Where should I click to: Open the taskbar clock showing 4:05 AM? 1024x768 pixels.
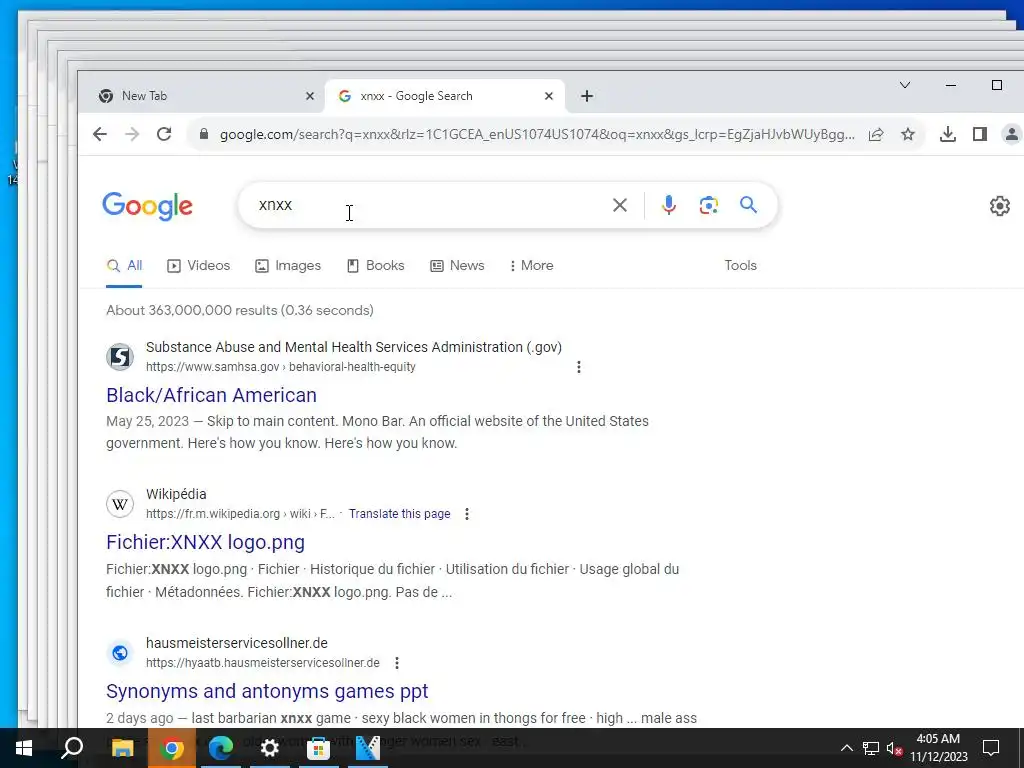938,748
